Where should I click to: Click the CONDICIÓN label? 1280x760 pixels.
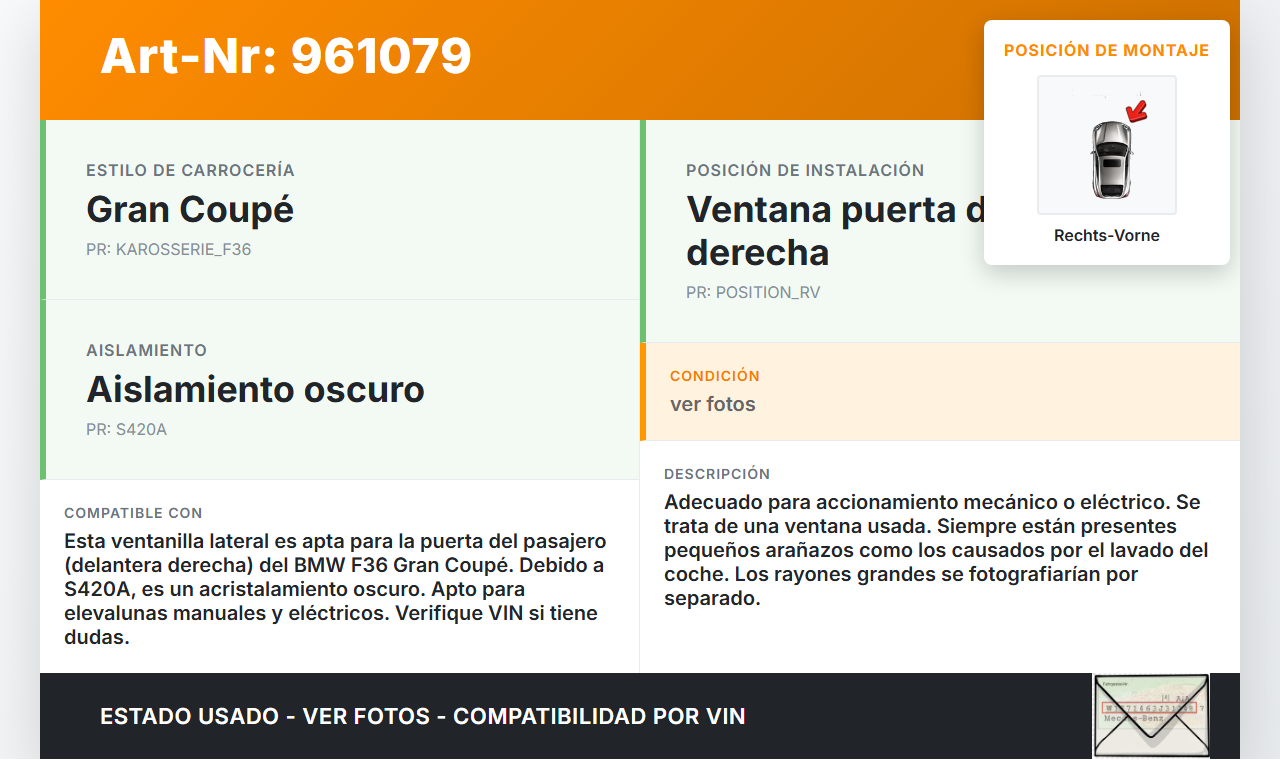[x=715, y=376]
